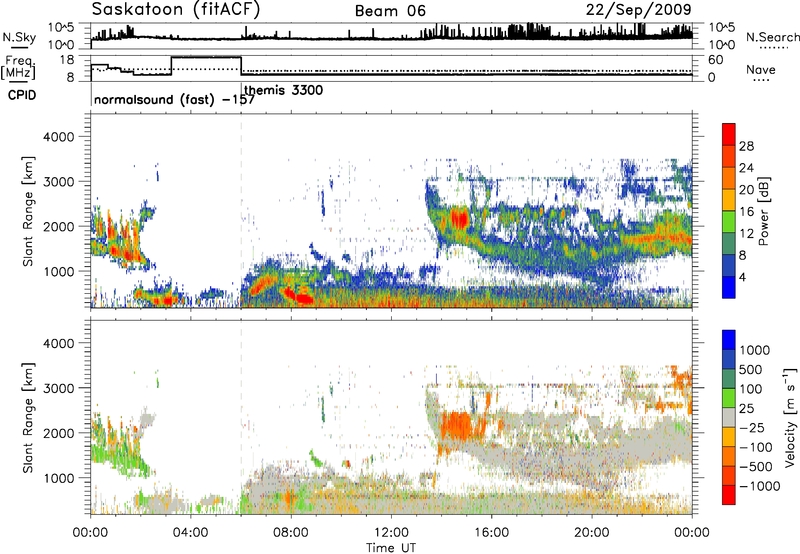Click the left '10^5' tick of N.Sky axis
This screenshot has width=800, height=554.
coord(62,27)
